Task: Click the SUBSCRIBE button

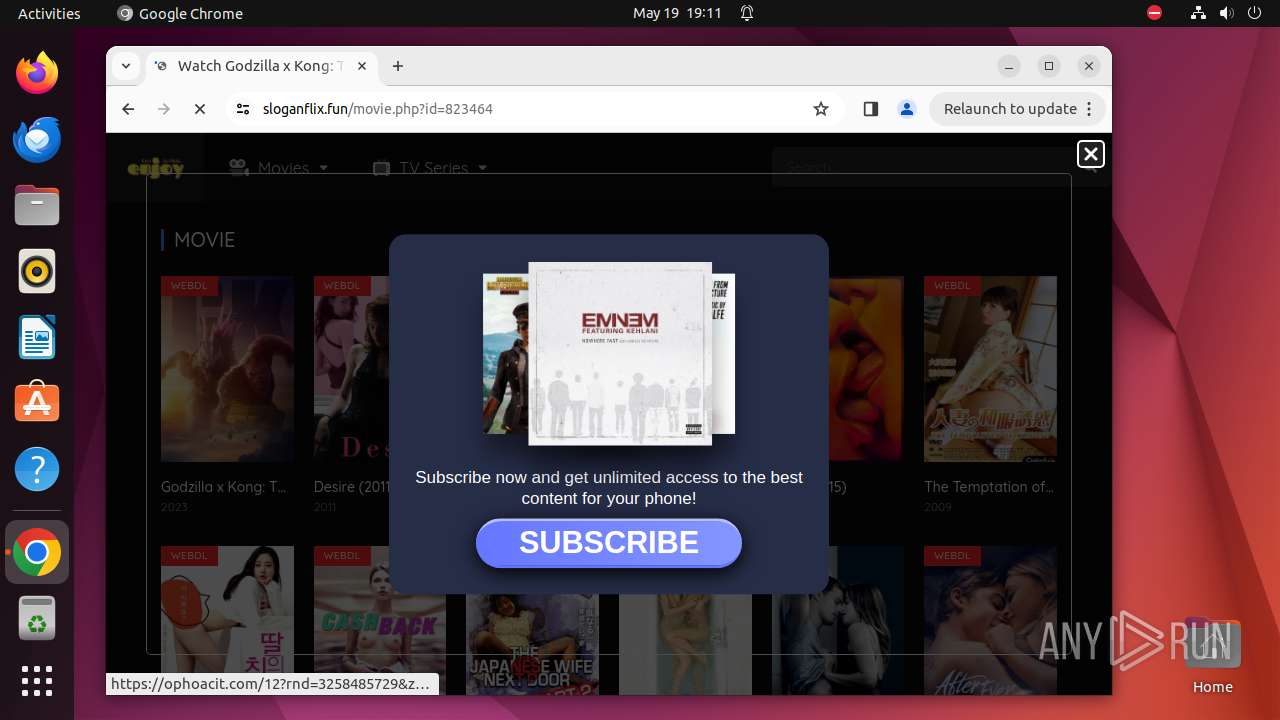Action: point(609,543)
